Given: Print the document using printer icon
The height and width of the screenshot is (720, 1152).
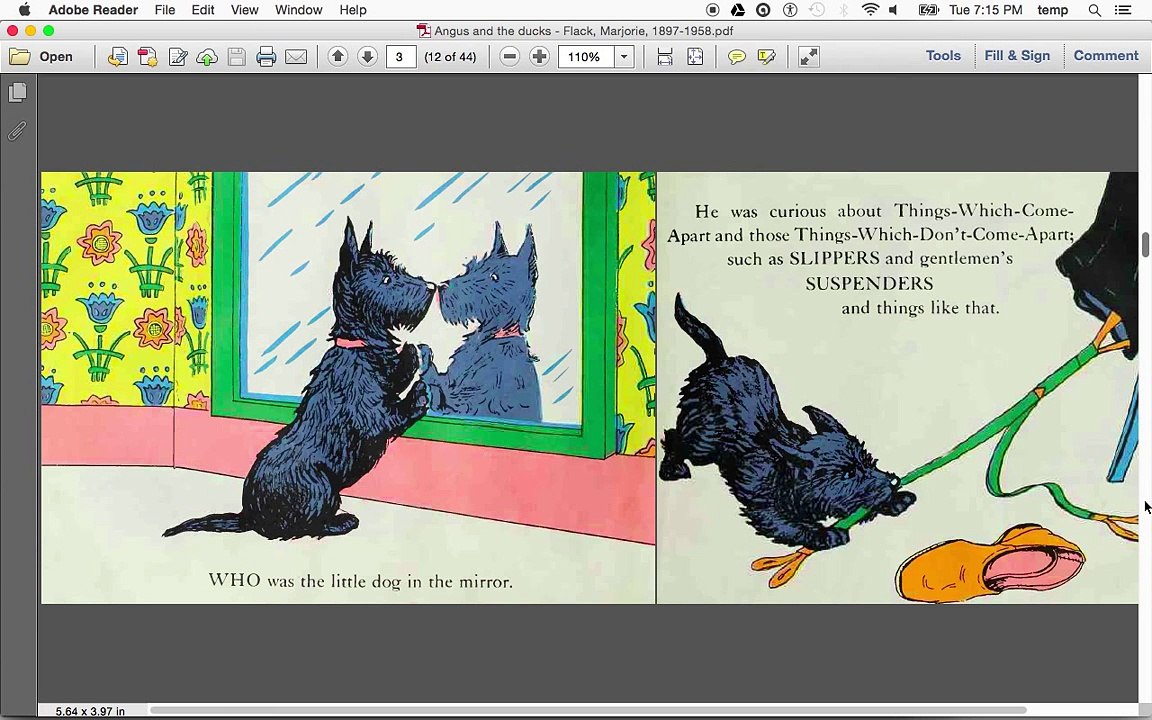Looking at the screenshot, I should (x=266, y=57).
